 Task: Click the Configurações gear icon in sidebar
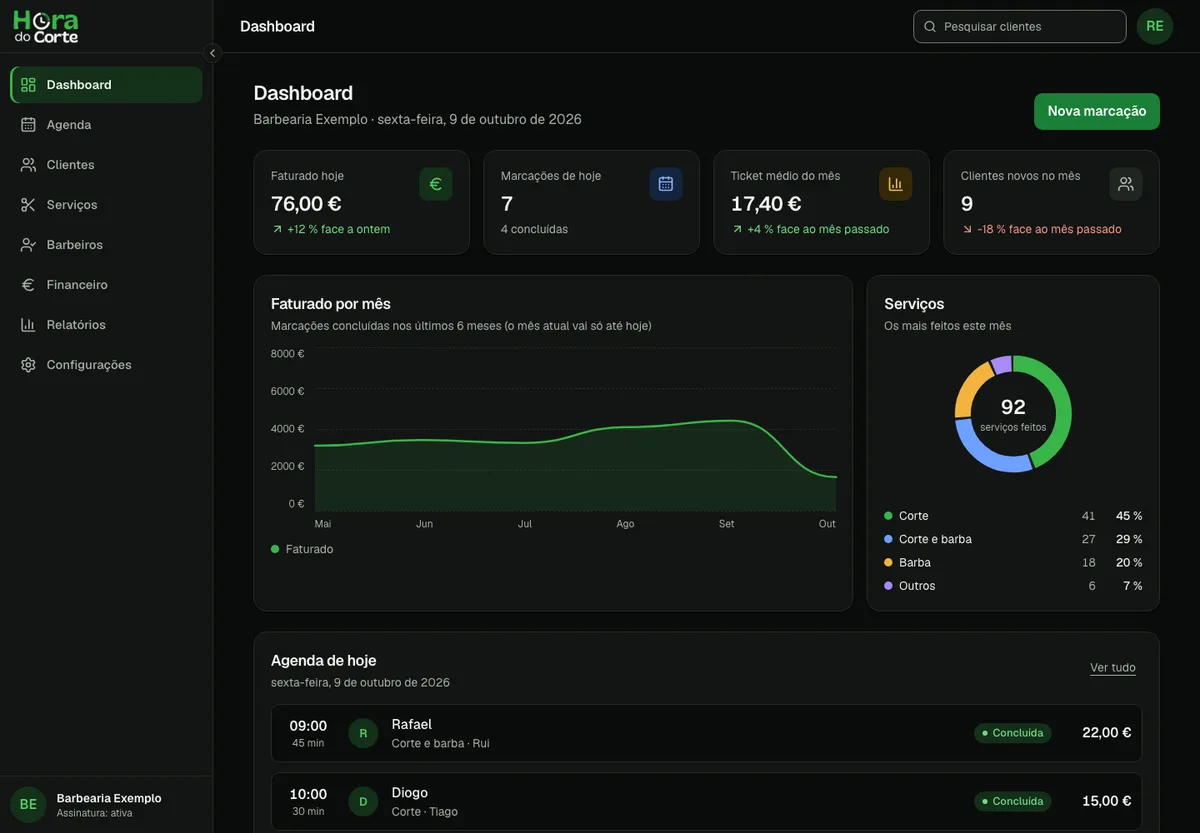(28, 365)
